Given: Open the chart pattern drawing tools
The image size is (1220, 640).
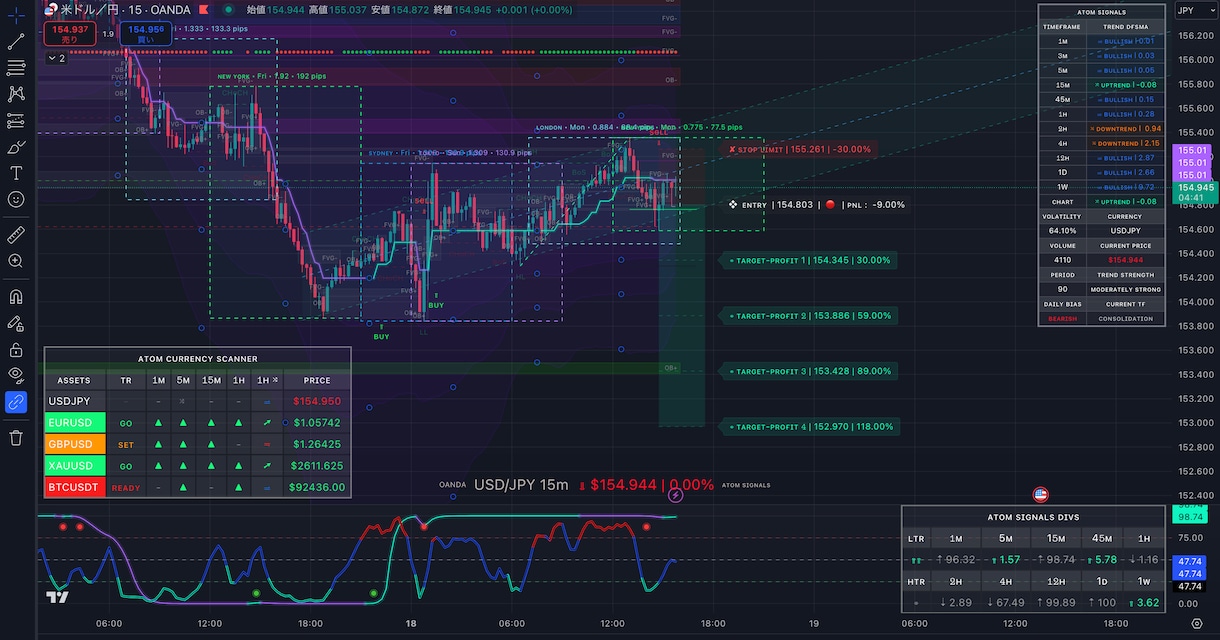Looking at the screenshot, I should click(x=16, y=94).
